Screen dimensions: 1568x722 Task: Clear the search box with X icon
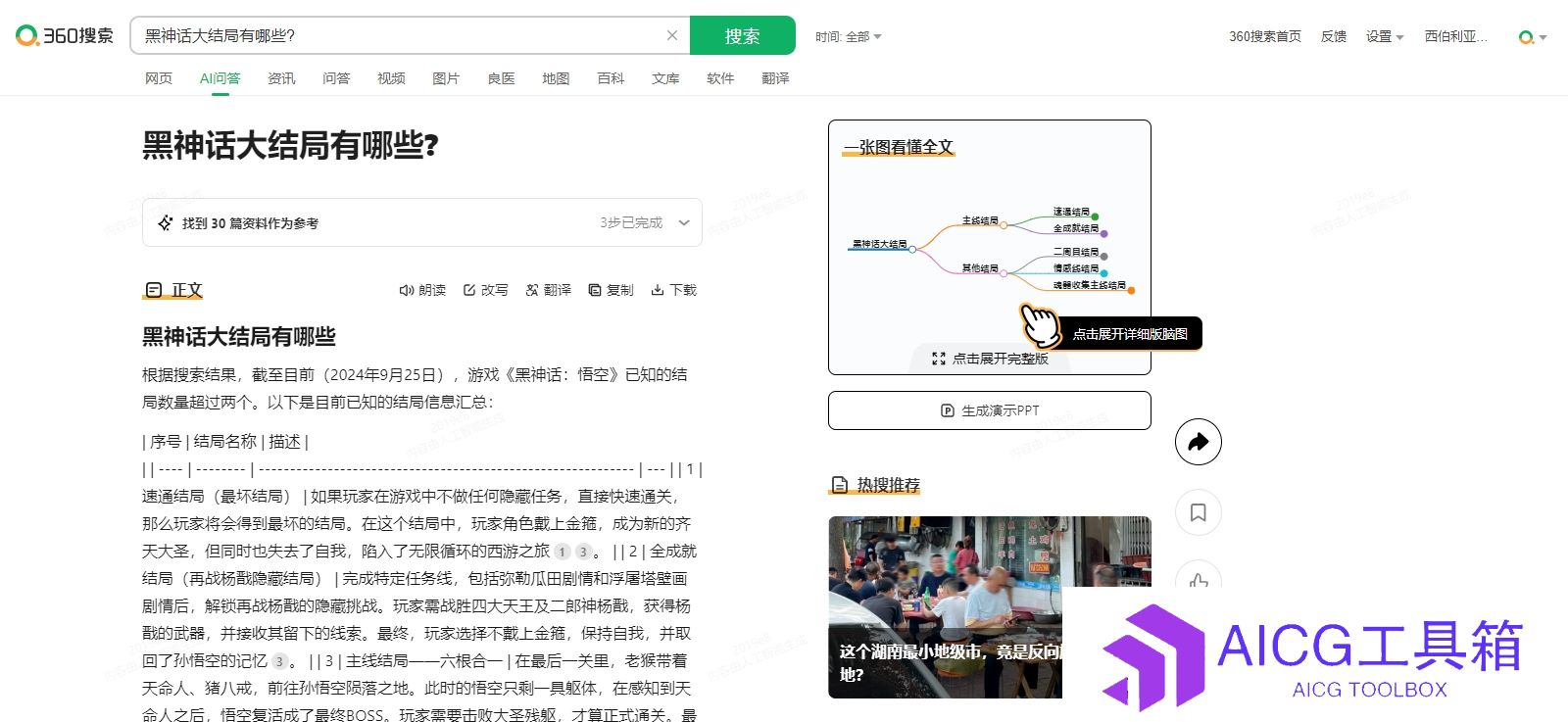[x=672, y=35]
